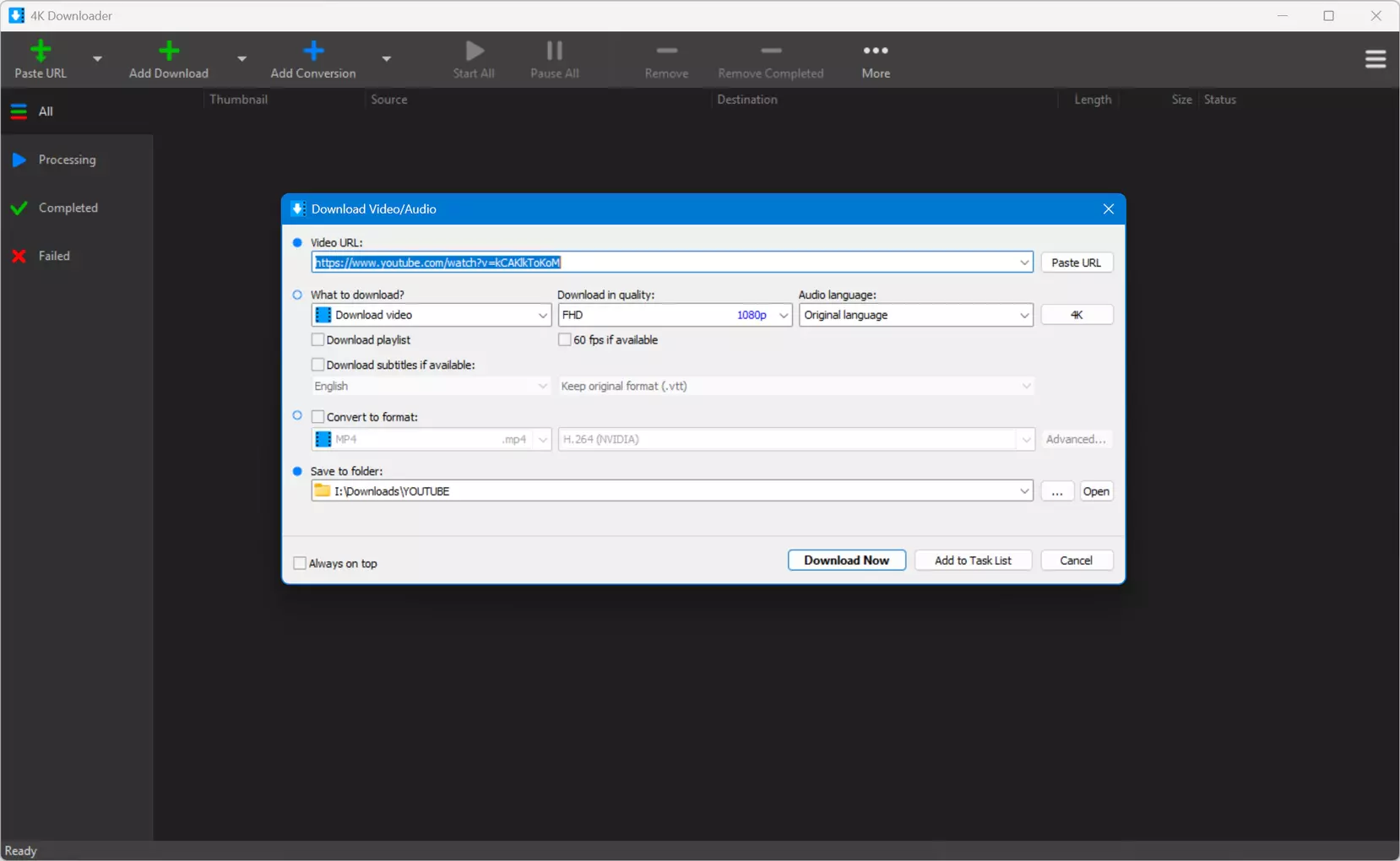This screenshot has height=861, width=1400.
Task: Expand the Paste URL dropdown arrow
Action: point(97,59)
